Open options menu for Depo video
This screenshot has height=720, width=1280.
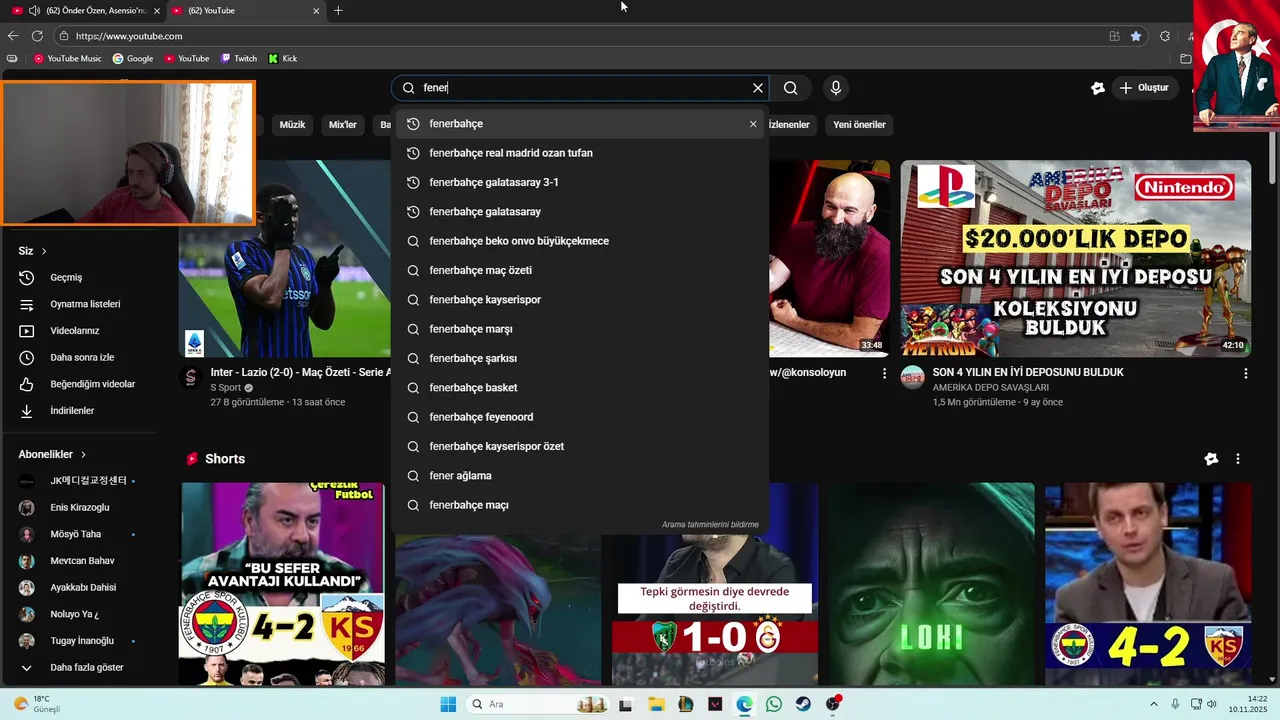(1245, 373)
